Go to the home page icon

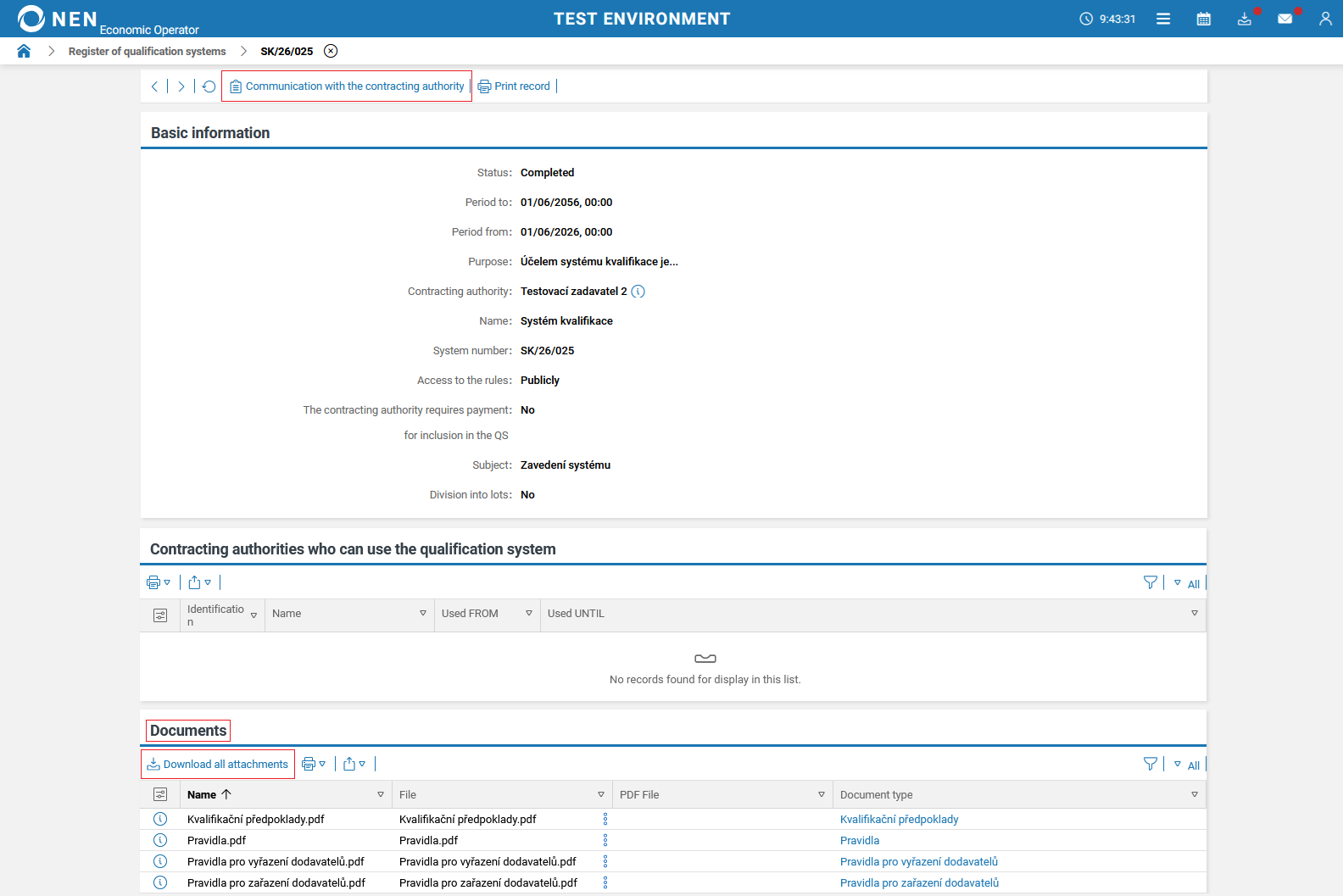click(x=24, y=51)
